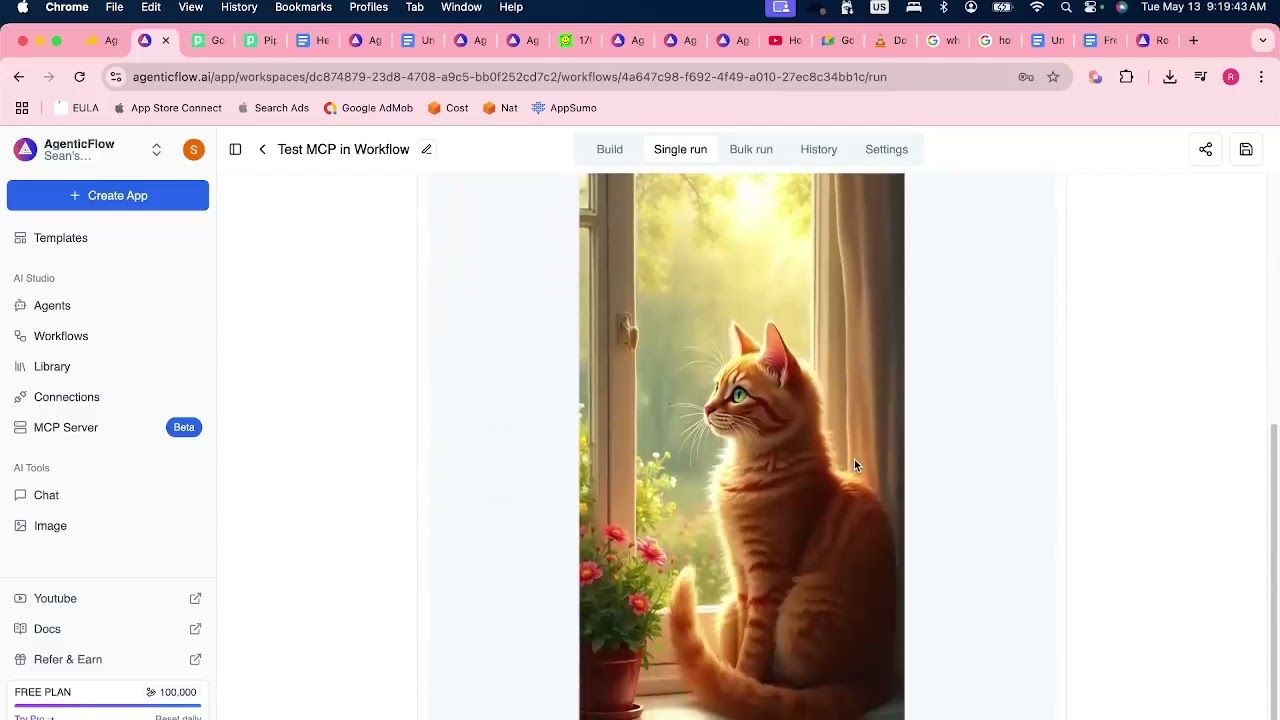Switch to the Bulk run tab

(x=751, y=149)
